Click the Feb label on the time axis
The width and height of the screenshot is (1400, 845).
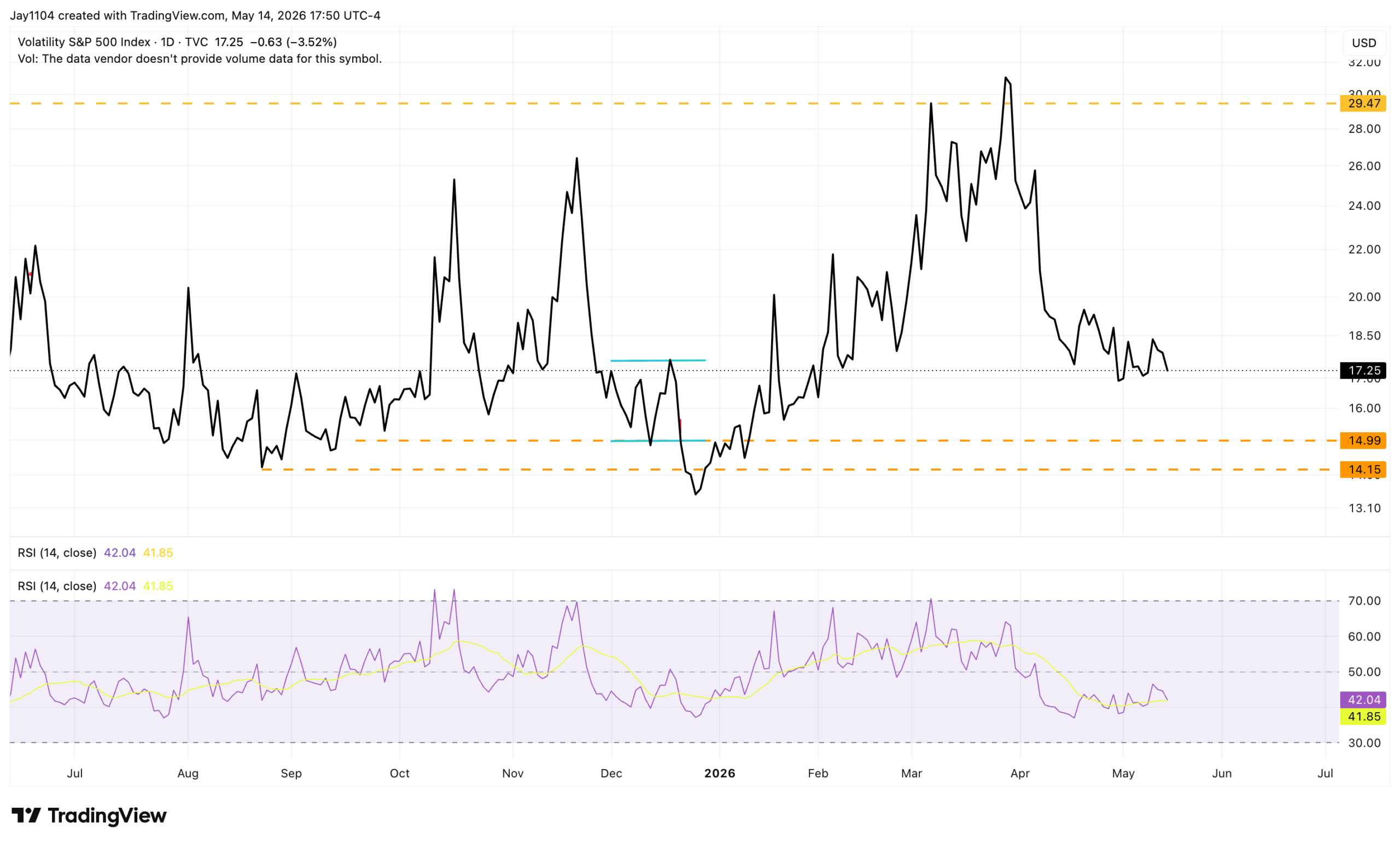click(x=818, y=773)
